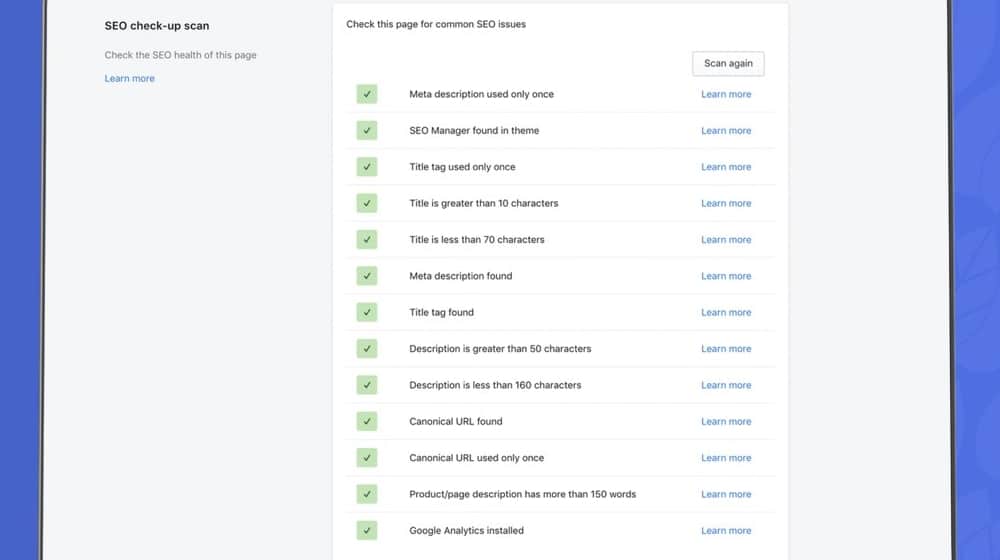Click the Scan again button
1000x560 pixels.
point(728,63)
